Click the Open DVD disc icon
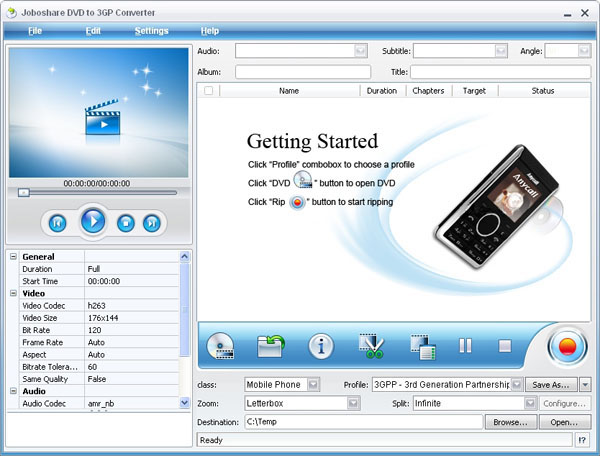The width and height of the screenshot is (600, 456). coord(220,346)
